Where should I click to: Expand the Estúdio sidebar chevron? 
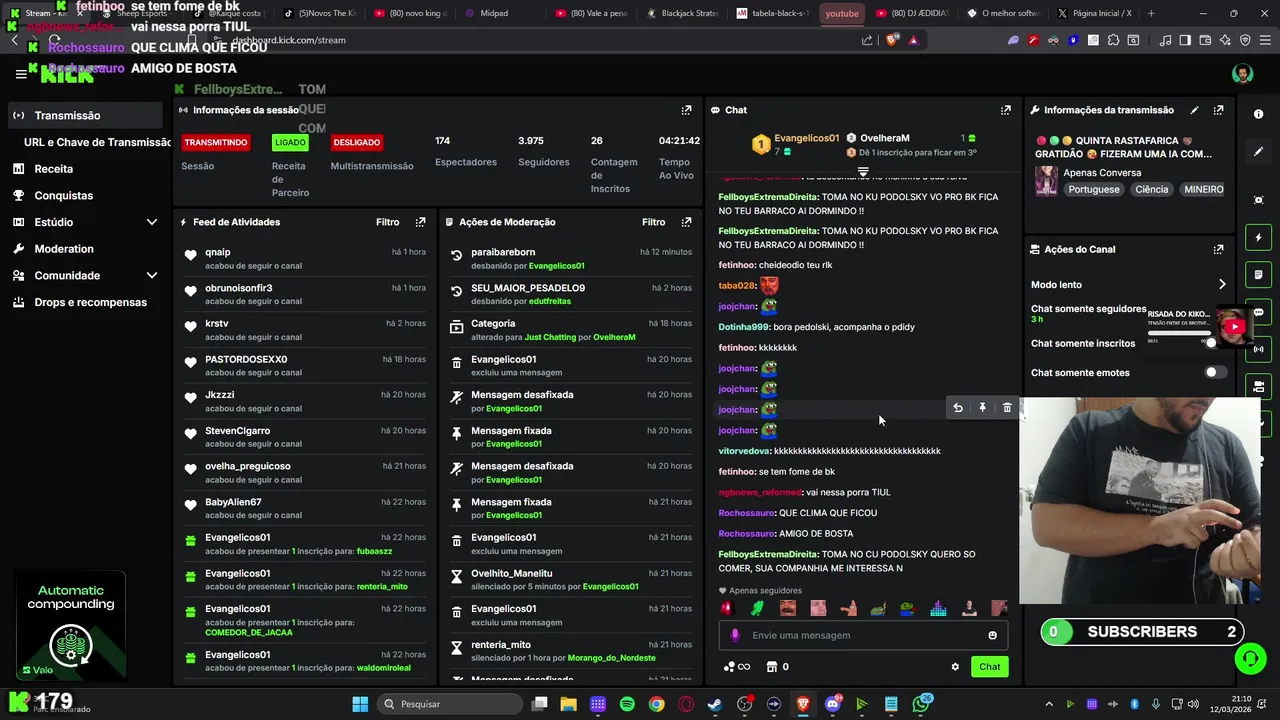(x=152, y=222)
